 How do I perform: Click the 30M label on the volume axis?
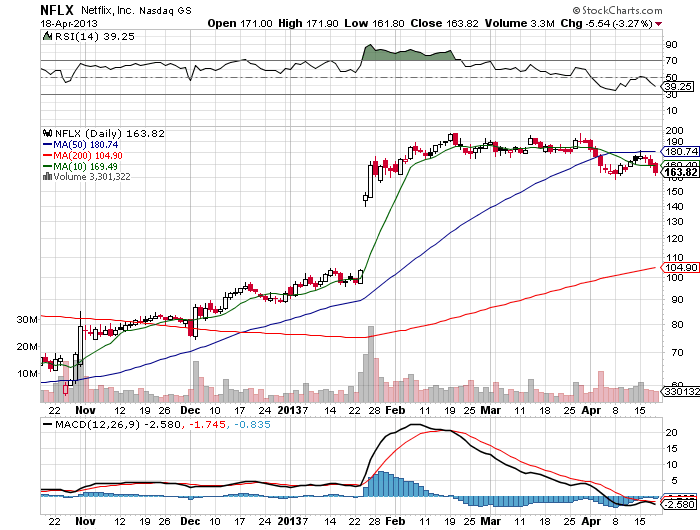pyautogui.click(x=27, y=319)
